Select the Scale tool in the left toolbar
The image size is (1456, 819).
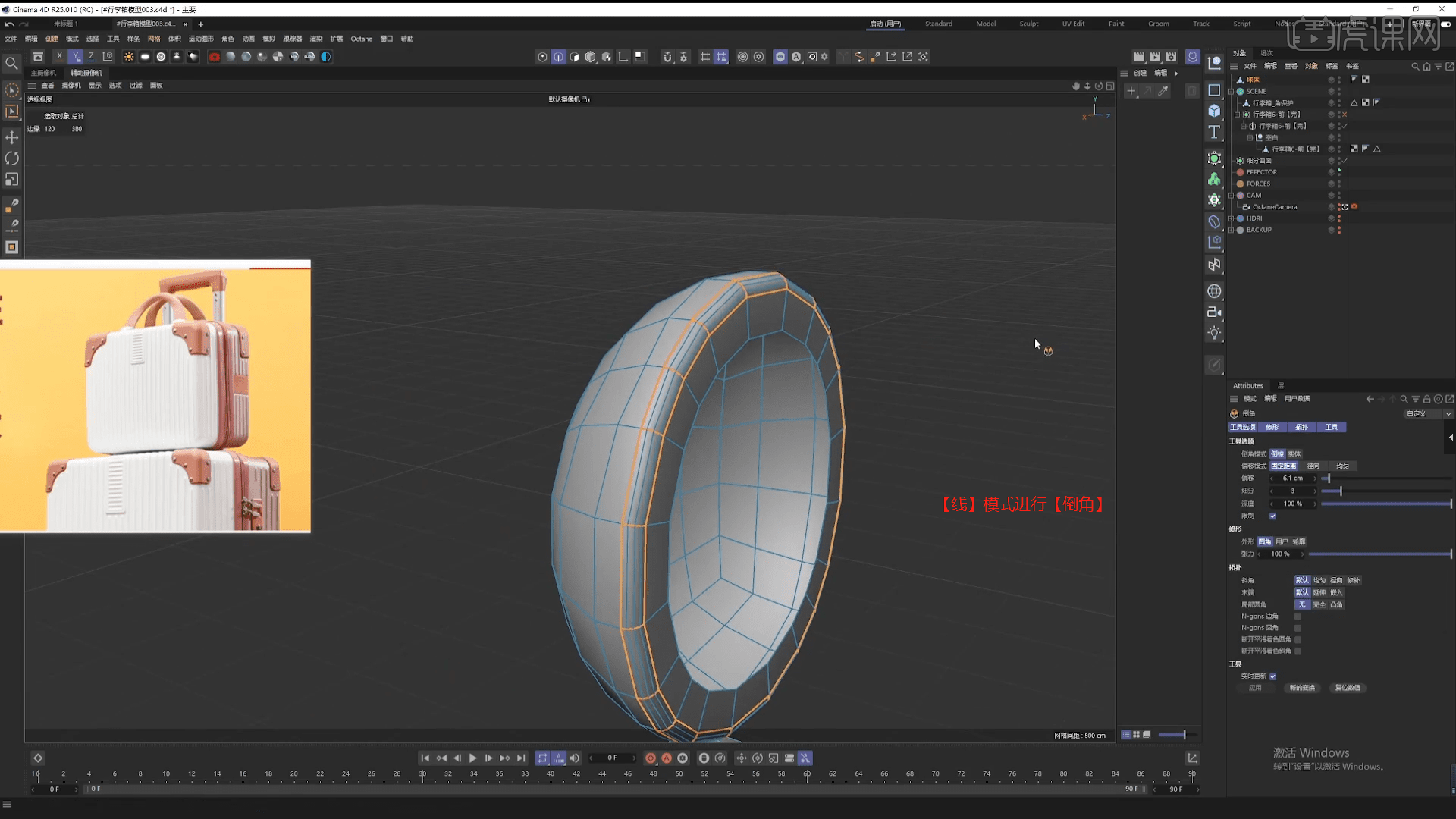[x=11, y=180]
